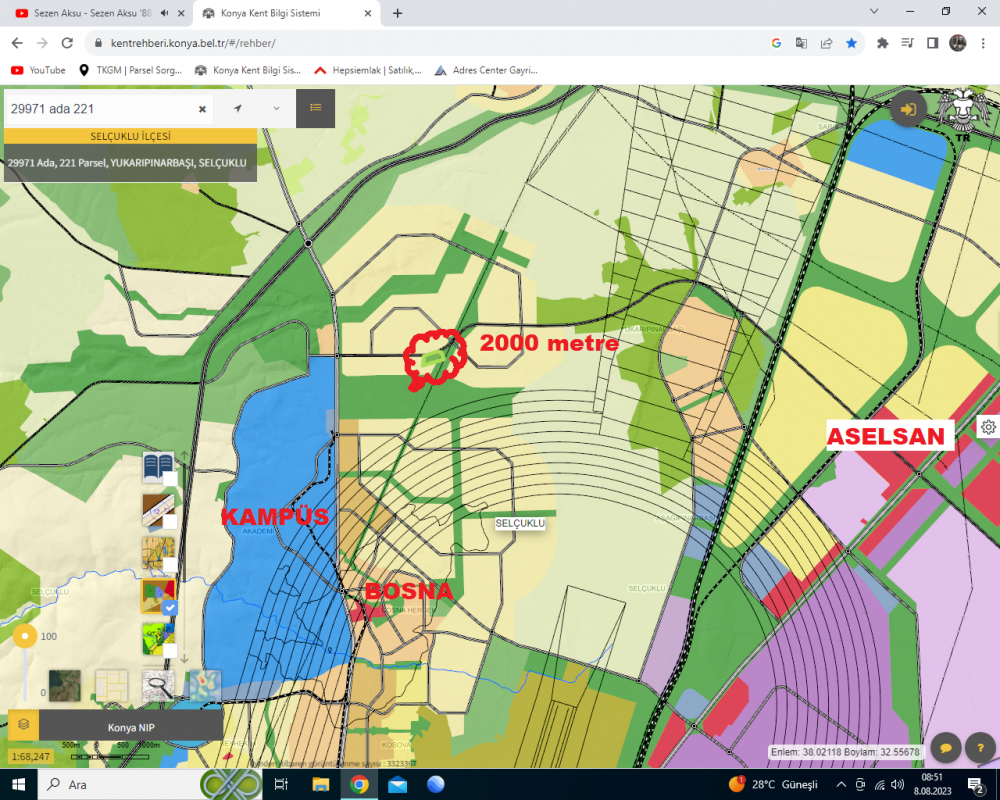Open the tab search chevron in title bar

(x=874, y=11)
